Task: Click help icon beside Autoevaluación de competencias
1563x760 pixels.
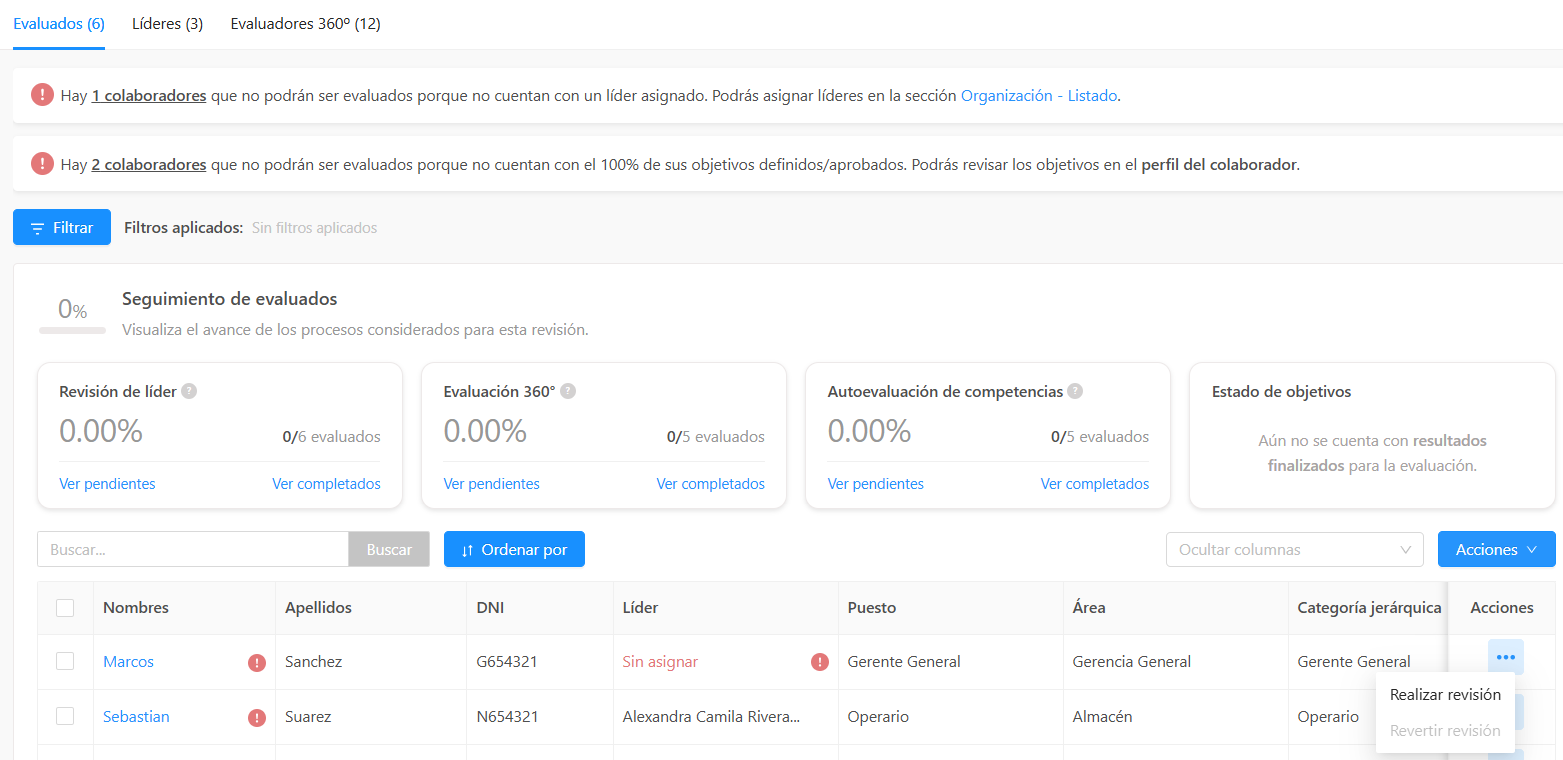Action: tap(1075, 391)
